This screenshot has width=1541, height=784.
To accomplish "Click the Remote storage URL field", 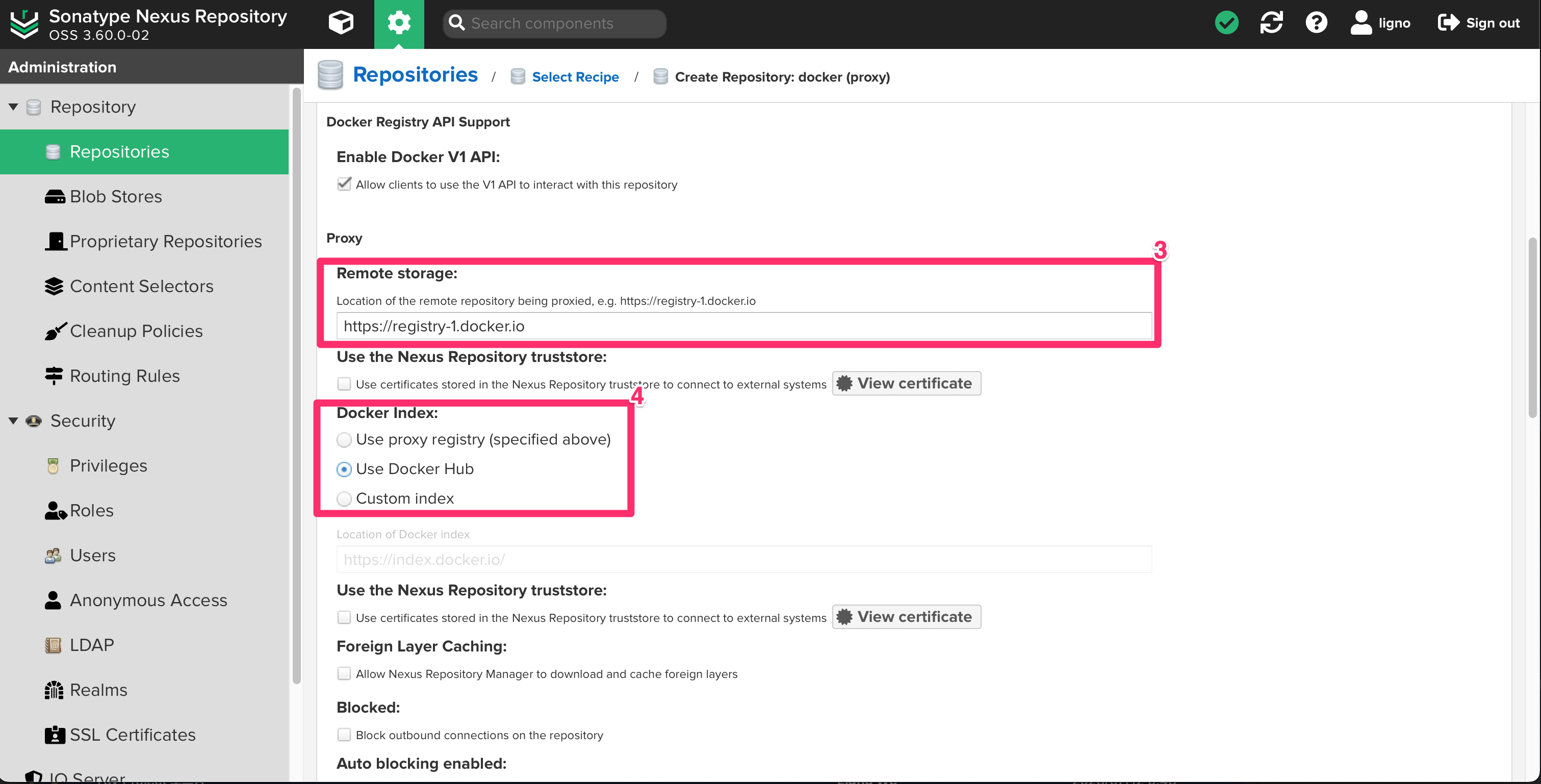I will tap(743, 326).
